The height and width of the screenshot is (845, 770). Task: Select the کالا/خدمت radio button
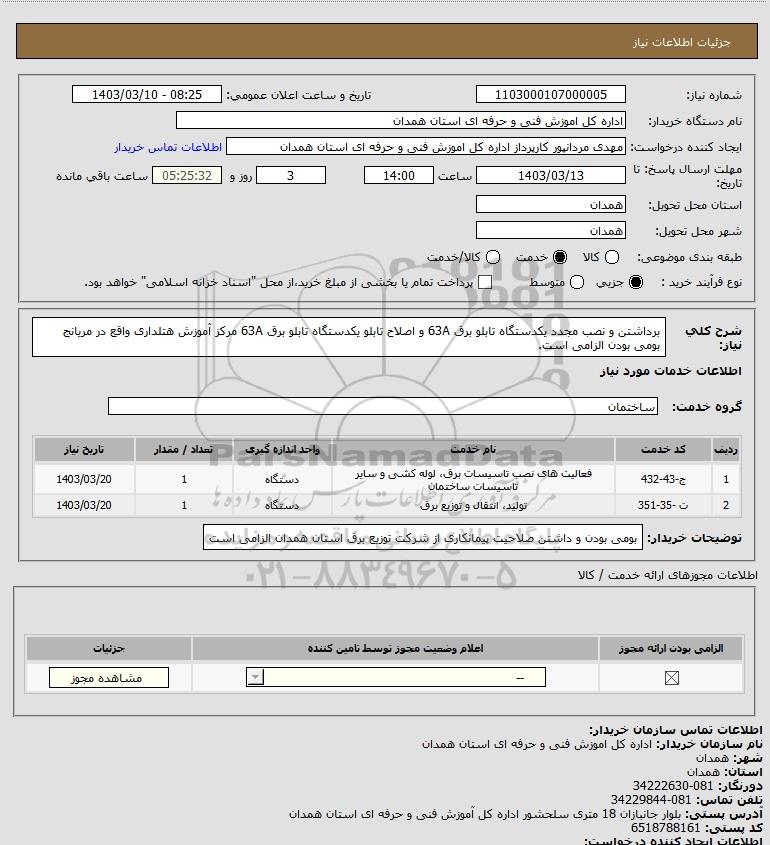coord(492,258)
